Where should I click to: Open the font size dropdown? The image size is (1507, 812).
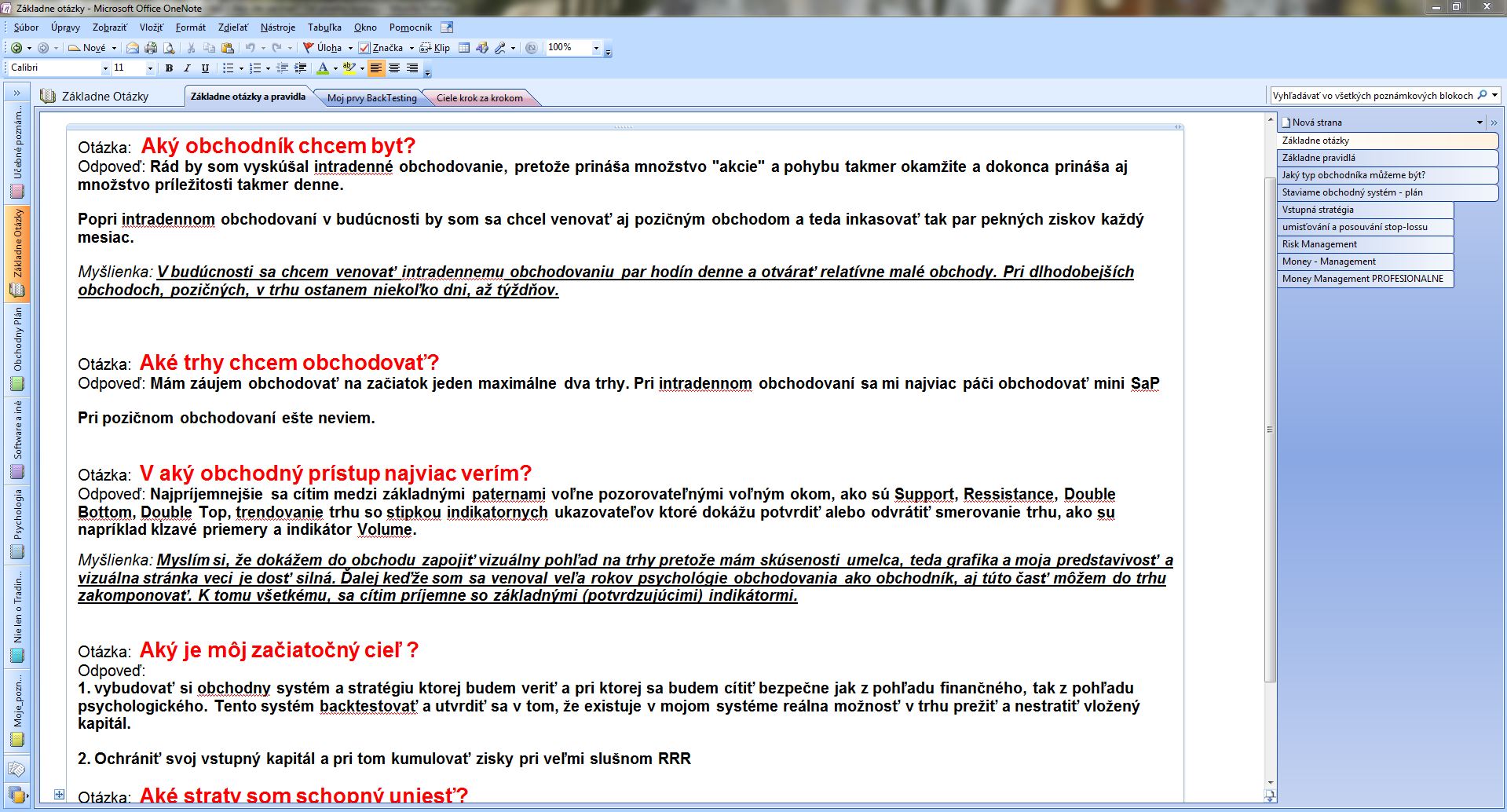(x=150, y=68)
